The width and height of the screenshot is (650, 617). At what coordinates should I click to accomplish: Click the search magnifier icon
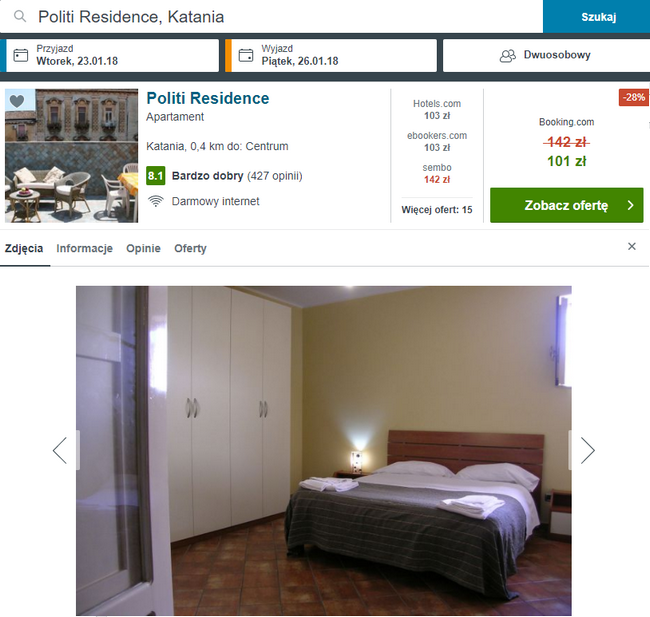[20, 17]
